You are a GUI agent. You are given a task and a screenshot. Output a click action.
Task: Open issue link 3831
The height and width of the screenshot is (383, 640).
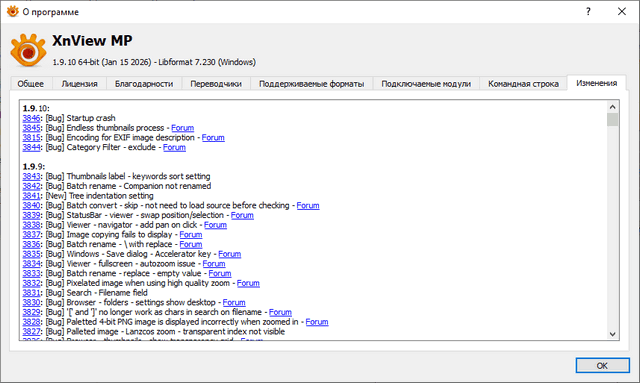[x=31, y=293]
